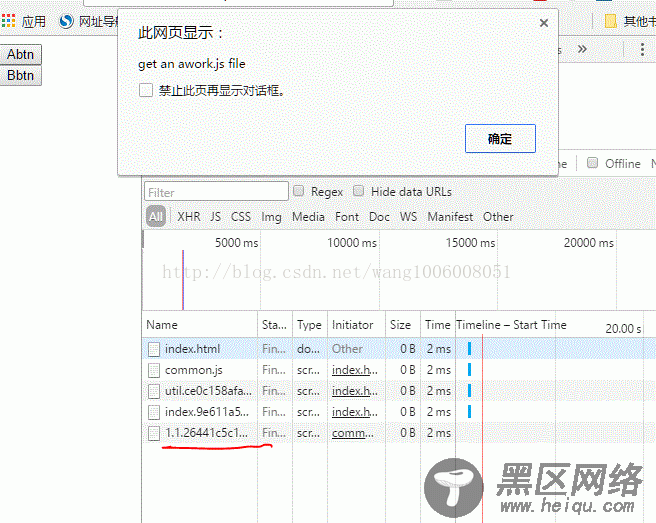Click inside the Filter input field
The width and height of the screenshot is (656, 523).
point(216,192)
